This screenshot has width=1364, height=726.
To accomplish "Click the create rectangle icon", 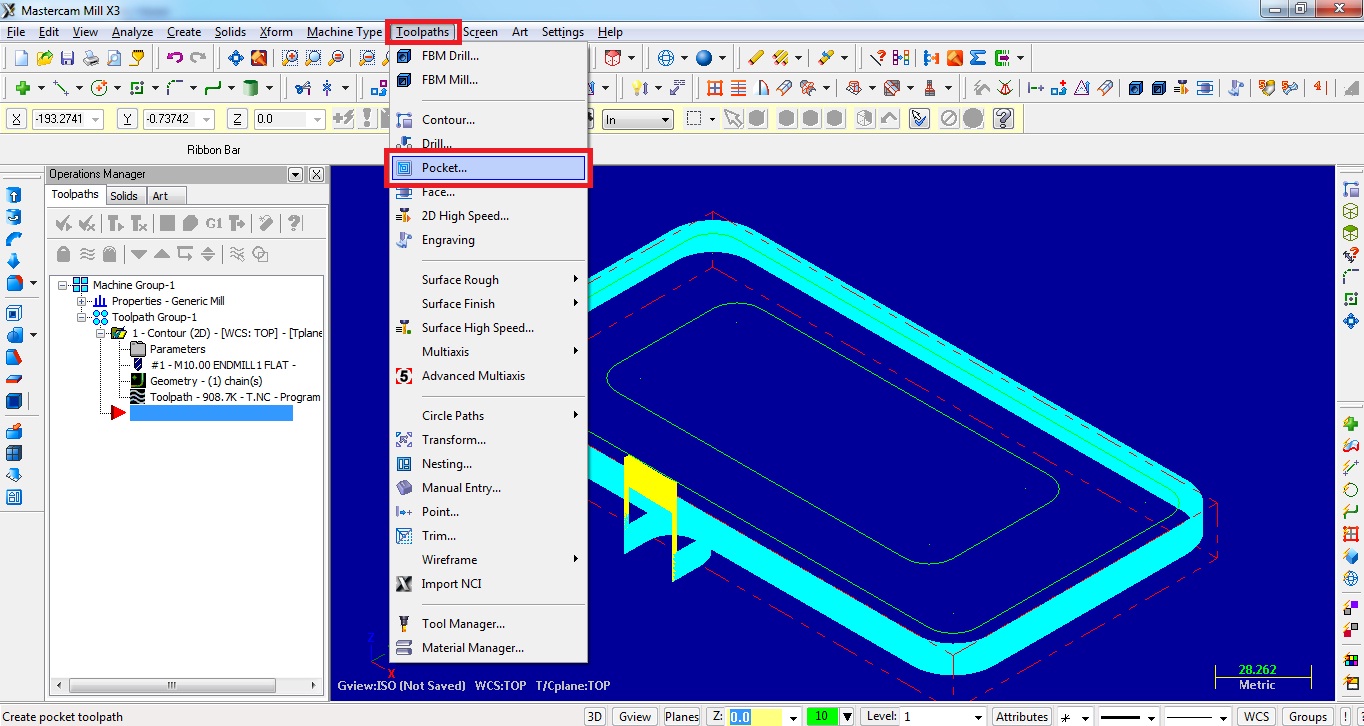I will (137, 88).
